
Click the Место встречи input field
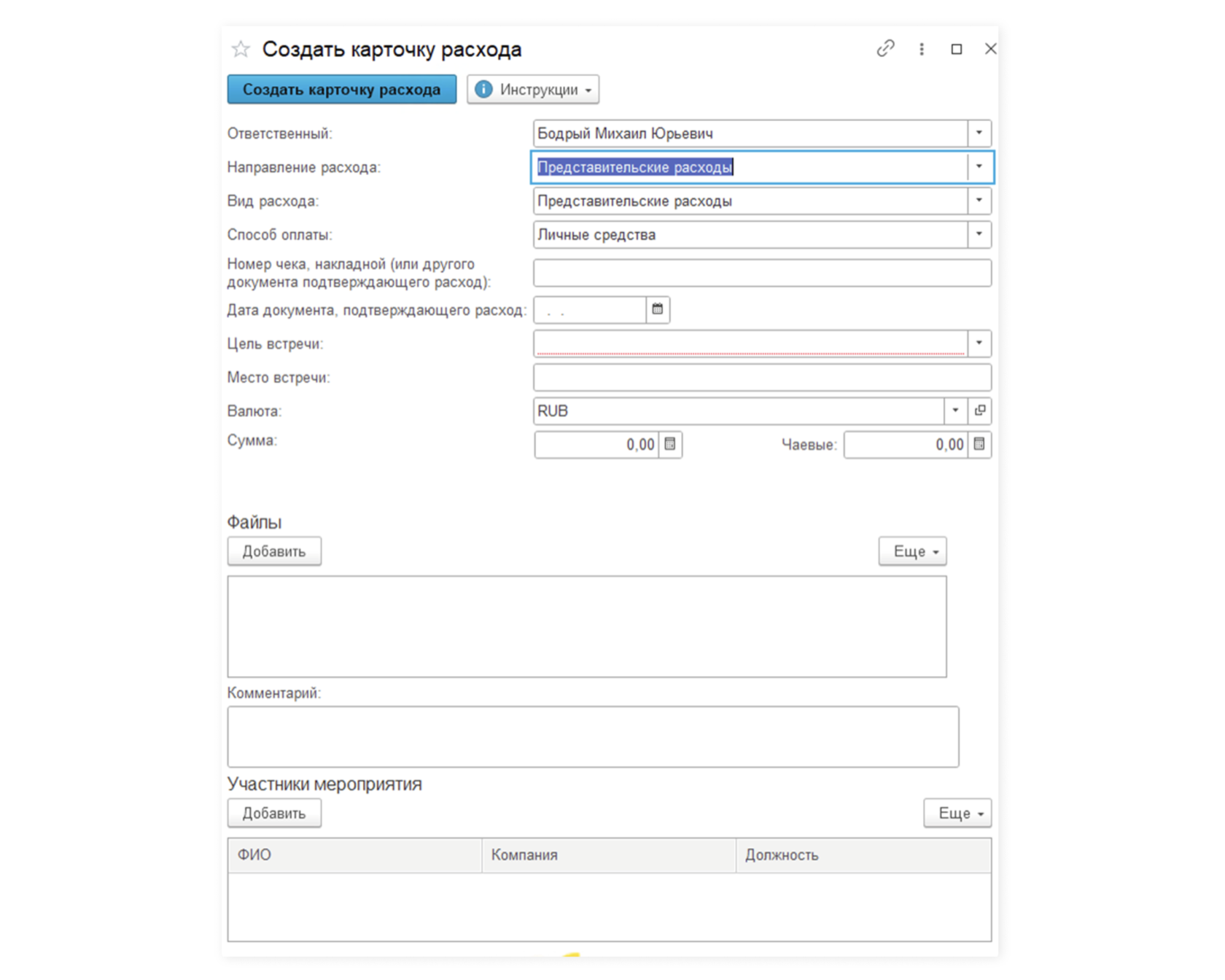762,378
